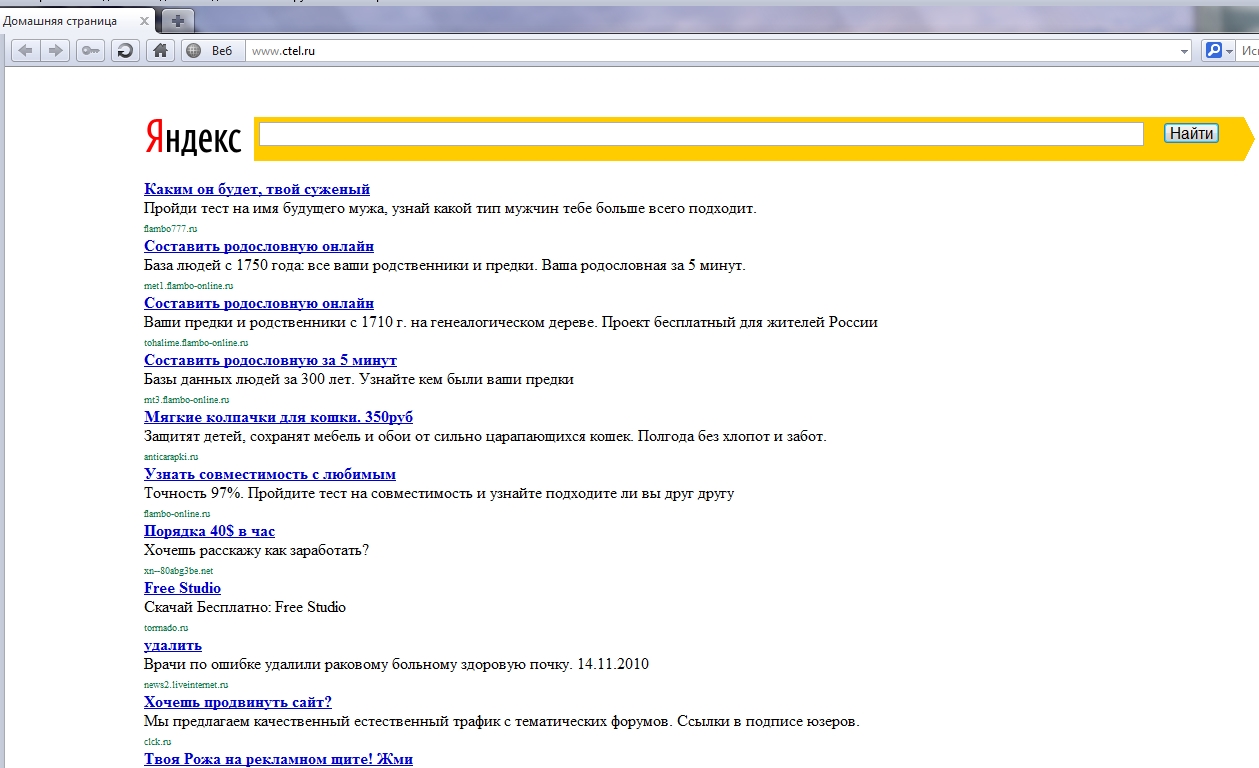1259x768 pixels.
Task: Click the met1.flambo-online.ru domain text
Action: [189, 286]
